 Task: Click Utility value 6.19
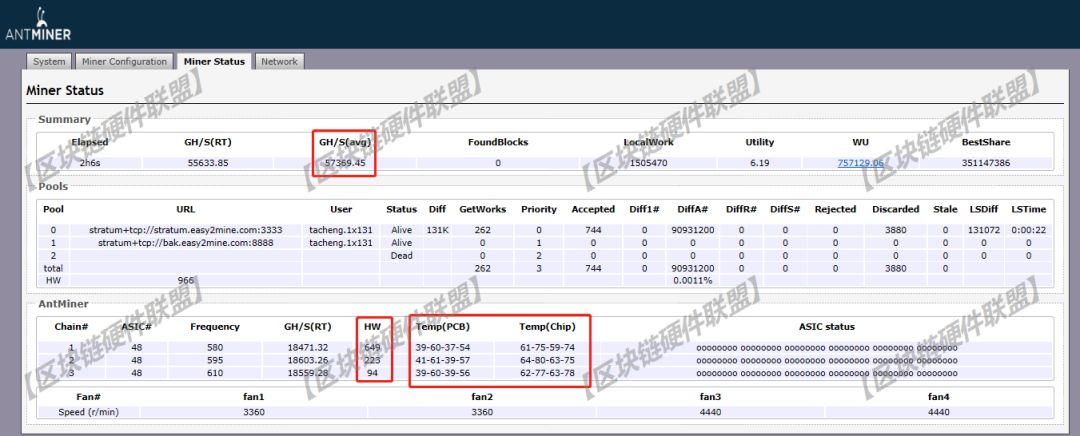point(759,163)
